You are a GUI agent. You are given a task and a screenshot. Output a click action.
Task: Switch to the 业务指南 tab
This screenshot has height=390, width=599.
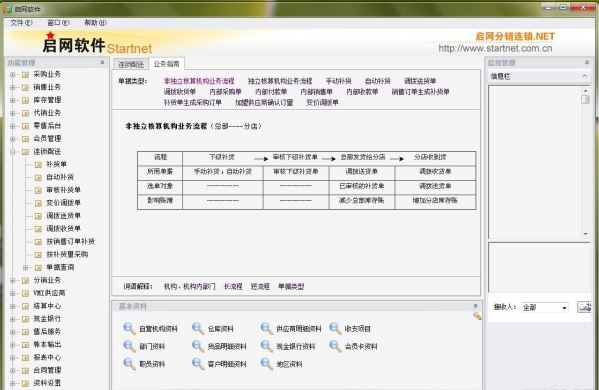[x=167, y=63]
